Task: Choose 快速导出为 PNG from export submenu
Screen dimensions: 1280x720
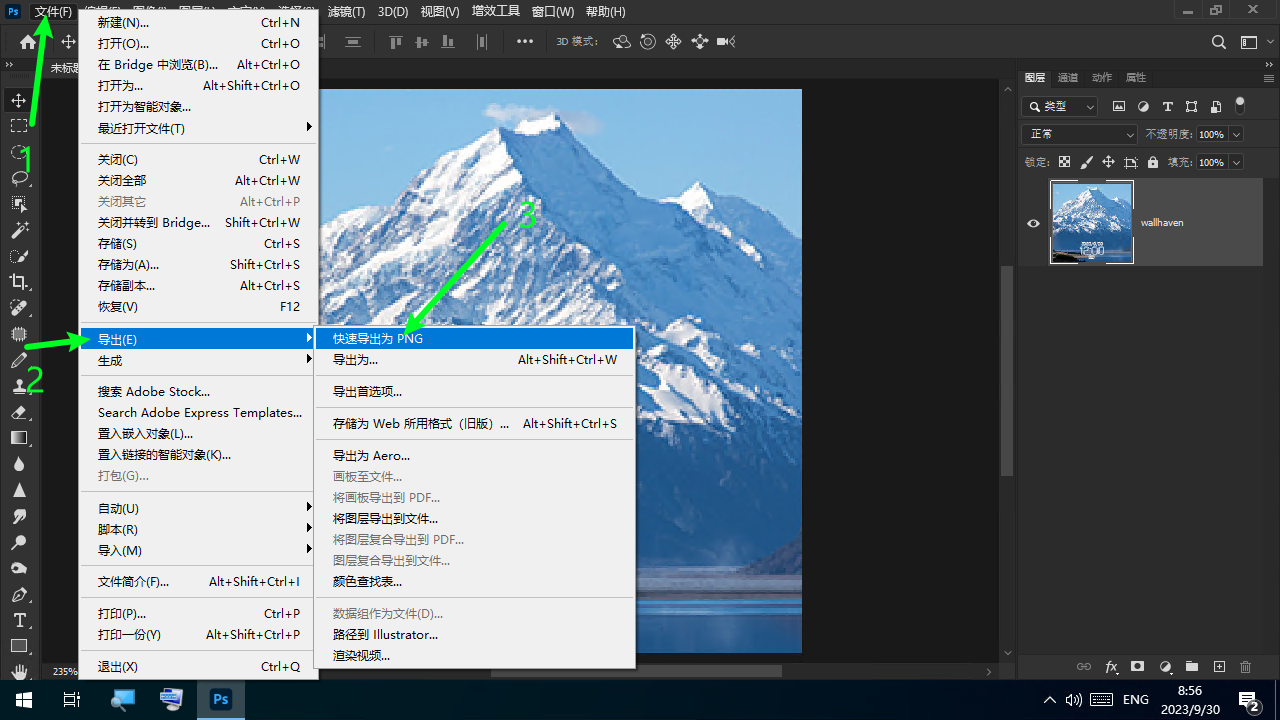Action: 378,339
